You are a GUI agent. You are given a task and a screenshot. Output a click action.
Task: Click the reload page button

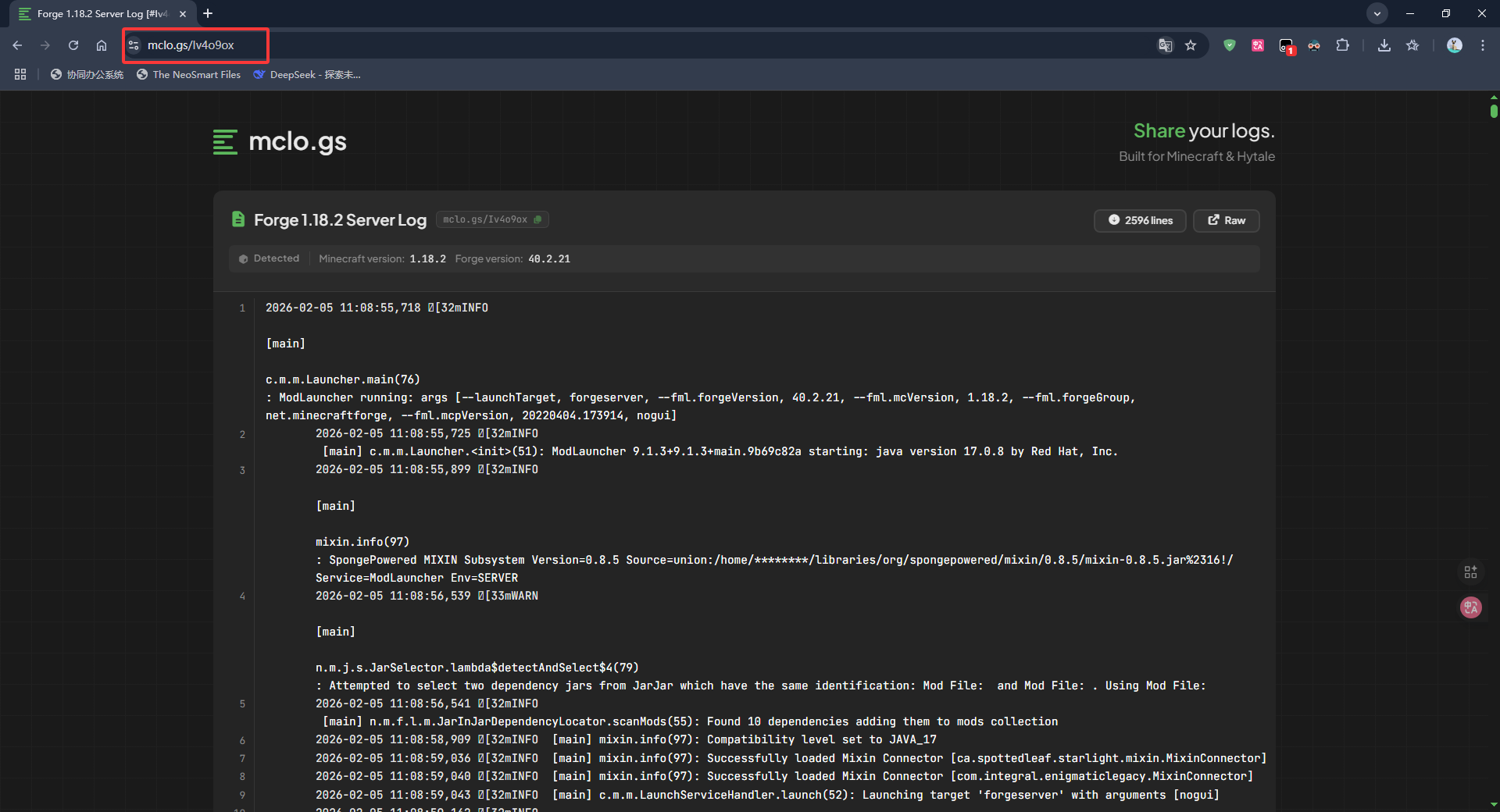(x=73, y=45)
